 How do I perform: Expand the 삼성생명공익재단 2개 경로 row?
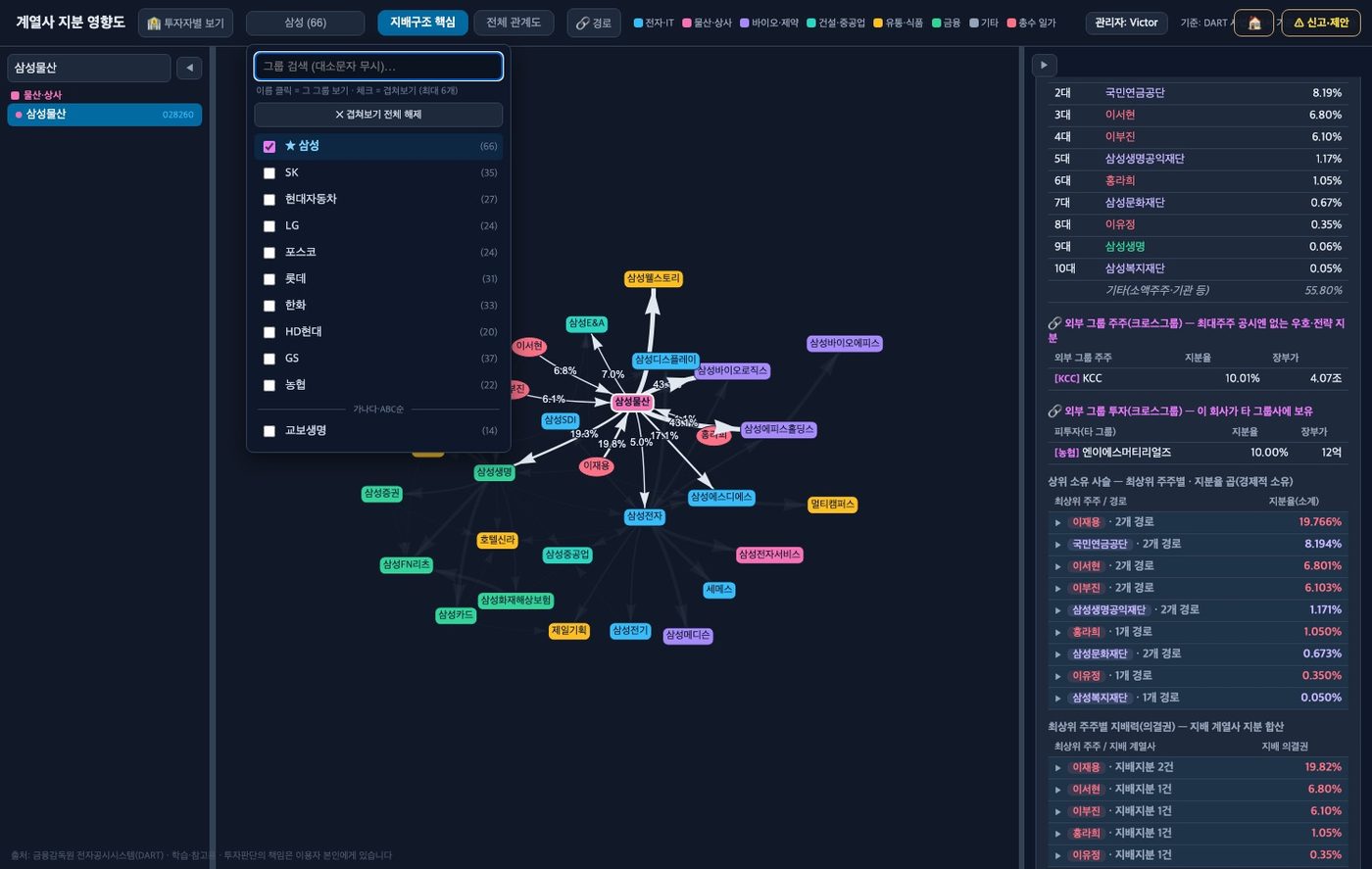coord(1198,609)
